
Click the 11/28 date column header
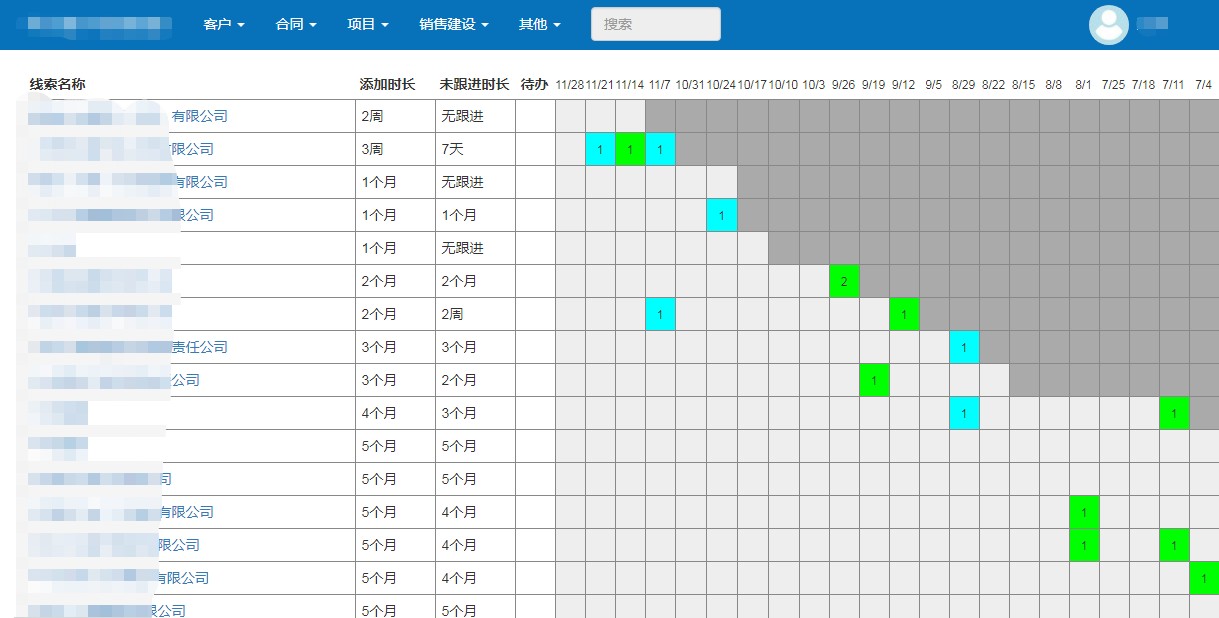[x=569, y=85]
